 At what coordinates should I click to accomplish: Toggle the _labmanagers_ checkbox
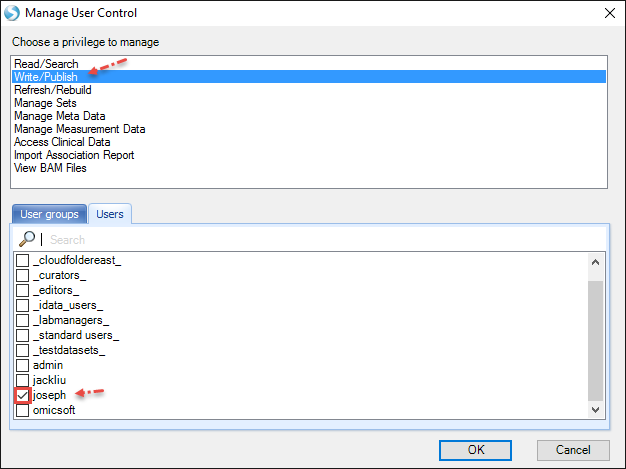tap(22, 320)
